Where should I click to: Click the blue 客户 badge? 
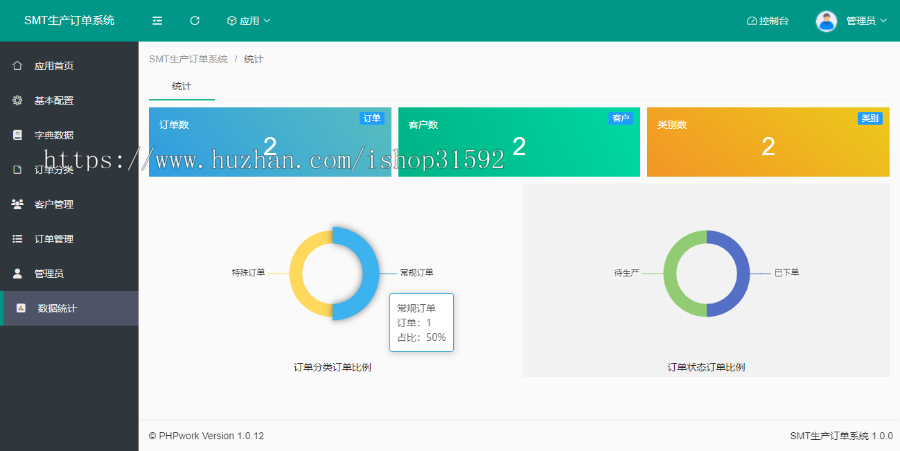[620, 118]
